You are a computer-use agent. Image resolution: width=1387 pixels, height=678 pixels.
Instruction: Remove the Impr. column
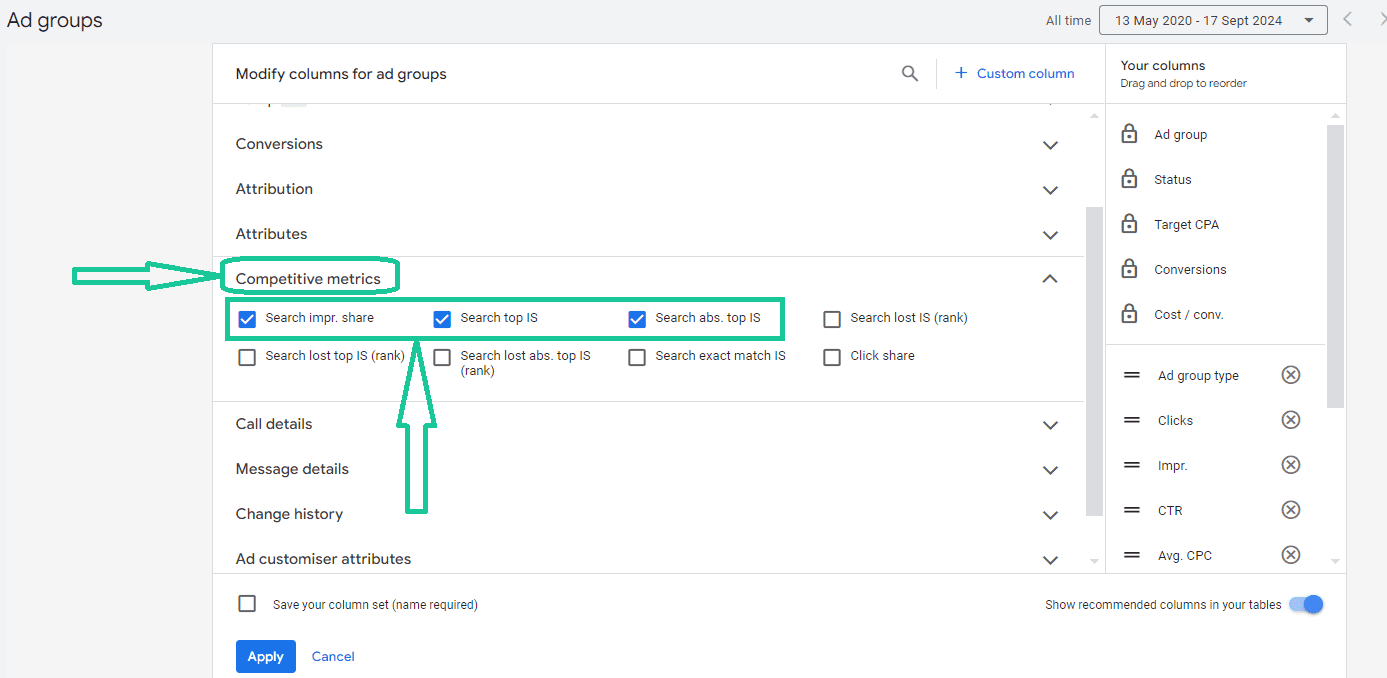[1291, 465]
